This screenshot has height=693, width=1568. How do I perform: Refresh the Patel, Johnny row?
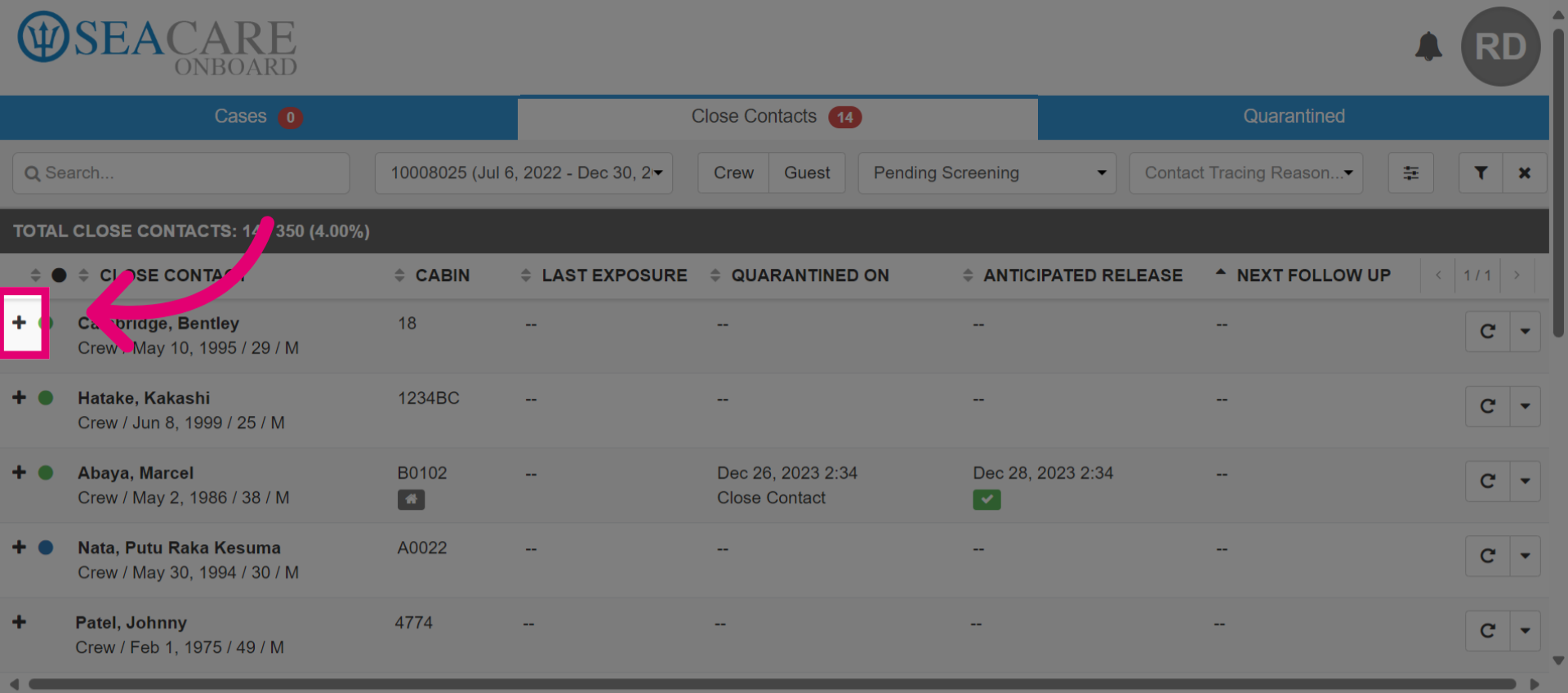pos(1487,631)
